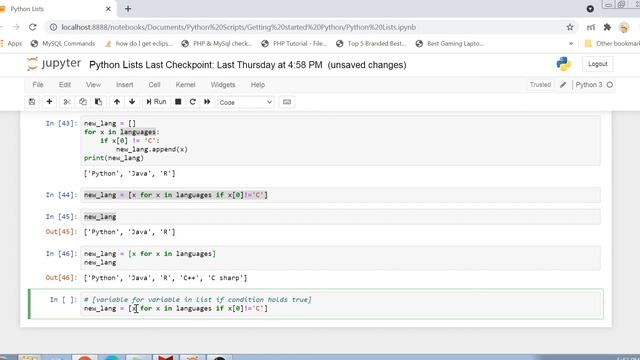Copy selected cells icon in toolbar

click(83, 102)
